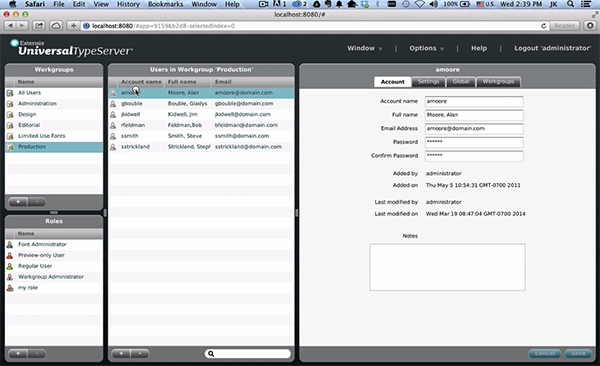600x366 pixels.
Task: Add a new role with plus button
Action: click(18, 354)
